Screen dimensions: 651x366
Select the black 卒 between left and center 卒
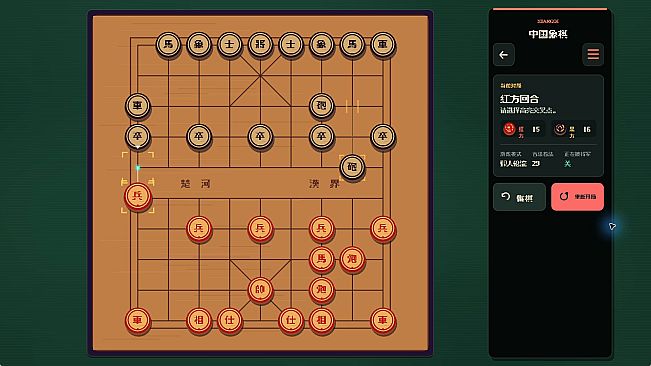(x=199, y=136)
